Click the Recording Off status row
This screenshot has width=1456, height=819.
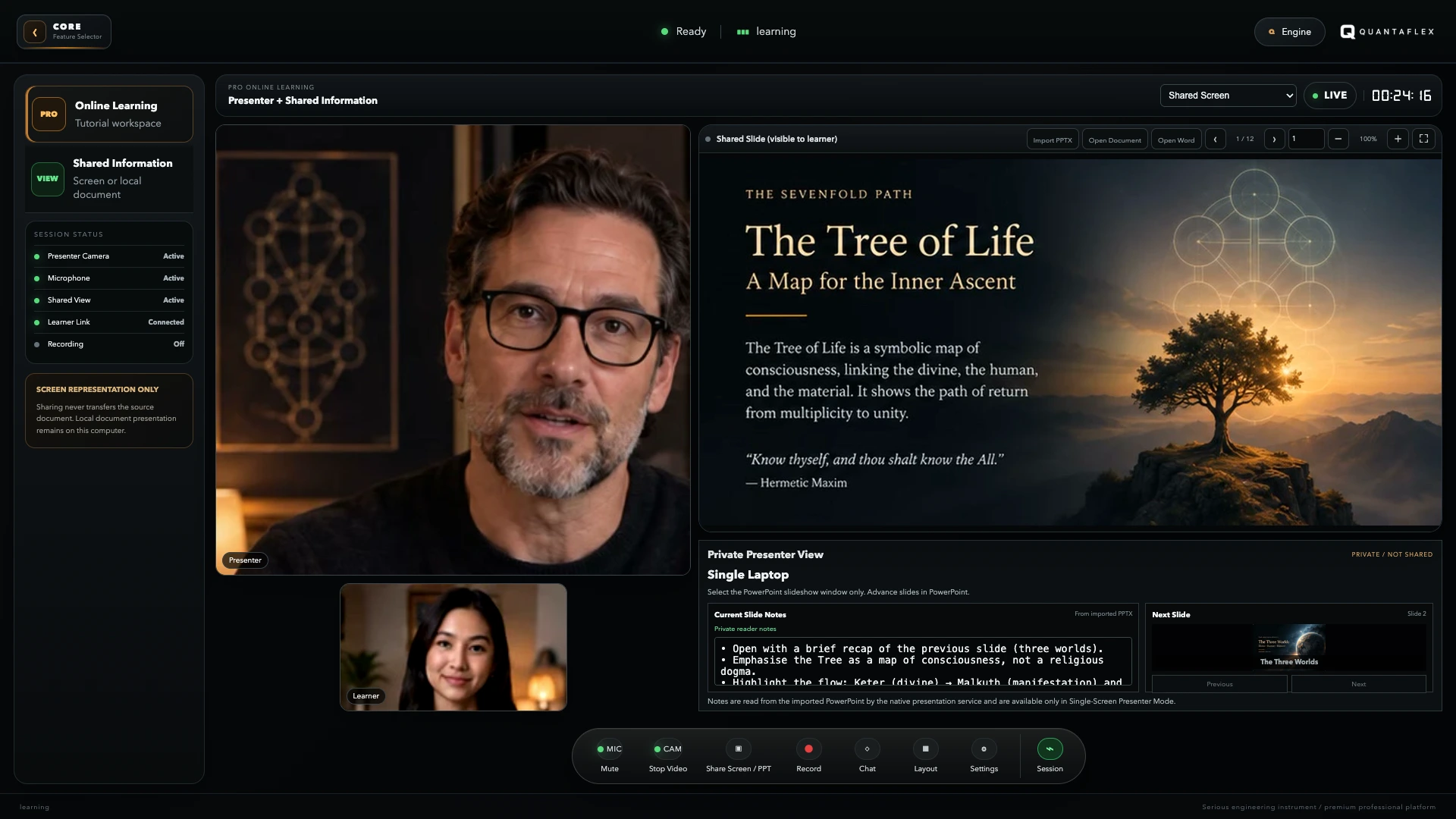click(x=109, y=344)
